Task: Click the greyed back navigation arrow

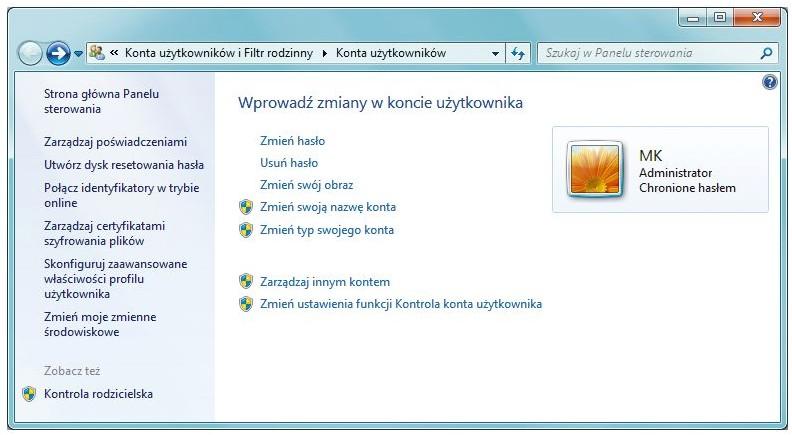Action: 30,53
